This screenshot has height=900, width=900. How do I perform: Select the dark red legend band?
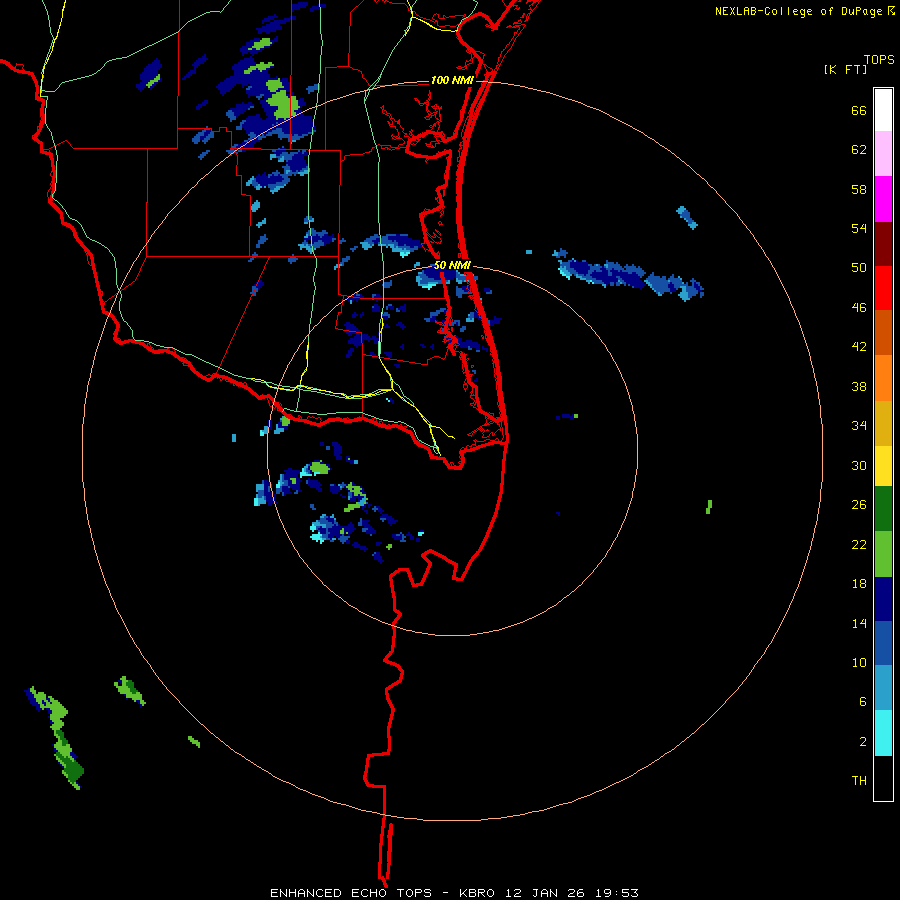pos(883,244)
